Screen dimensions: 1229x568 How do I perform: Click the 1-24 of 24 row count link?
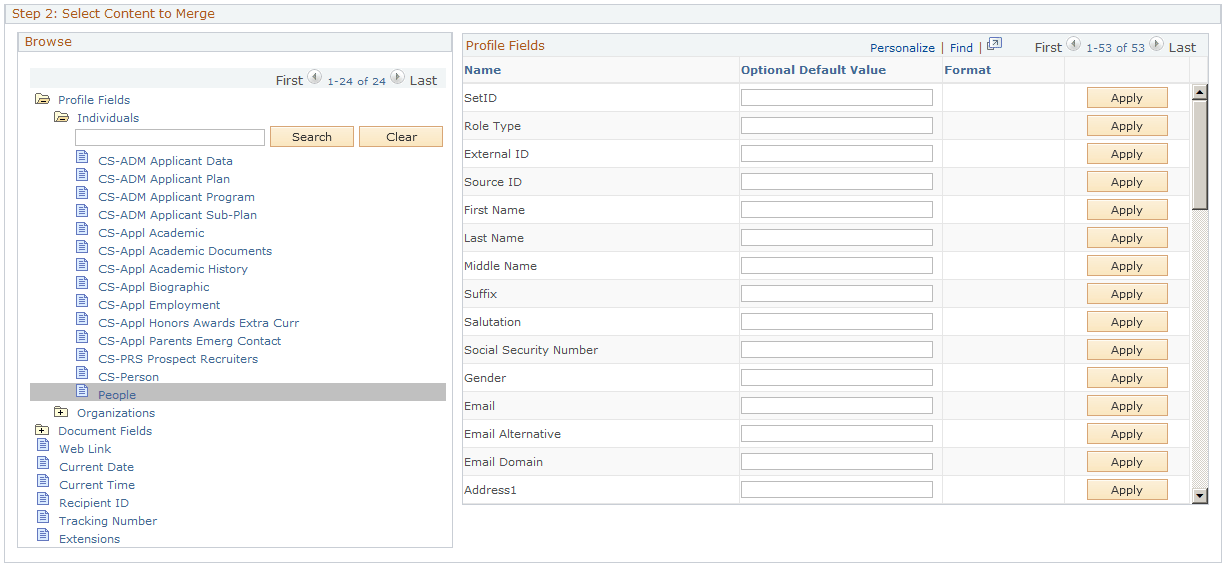point(356,81)
